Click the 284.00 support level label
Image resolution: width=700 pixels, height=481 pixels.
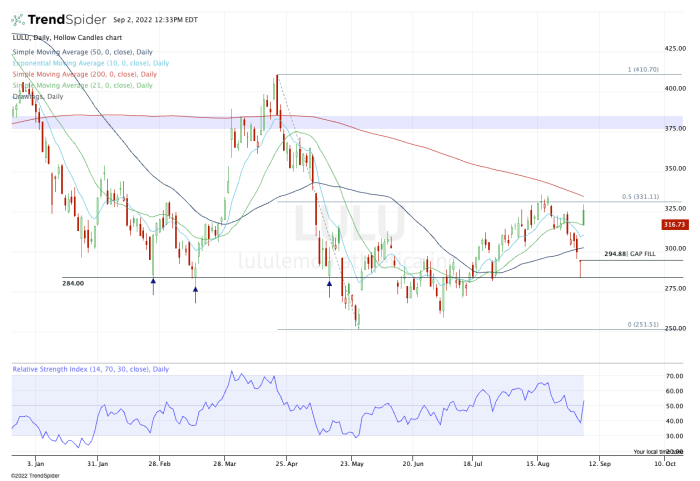[x=74, y=283]
